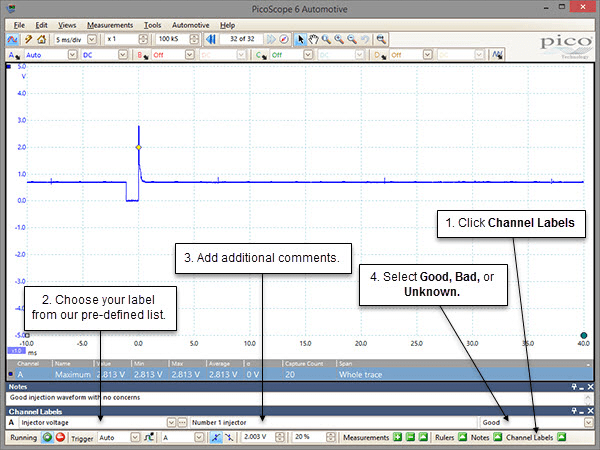This screenshot has height=450, width=600.
Task: Open the trigger mode Auto dropdown
Action: coord(135,437)
